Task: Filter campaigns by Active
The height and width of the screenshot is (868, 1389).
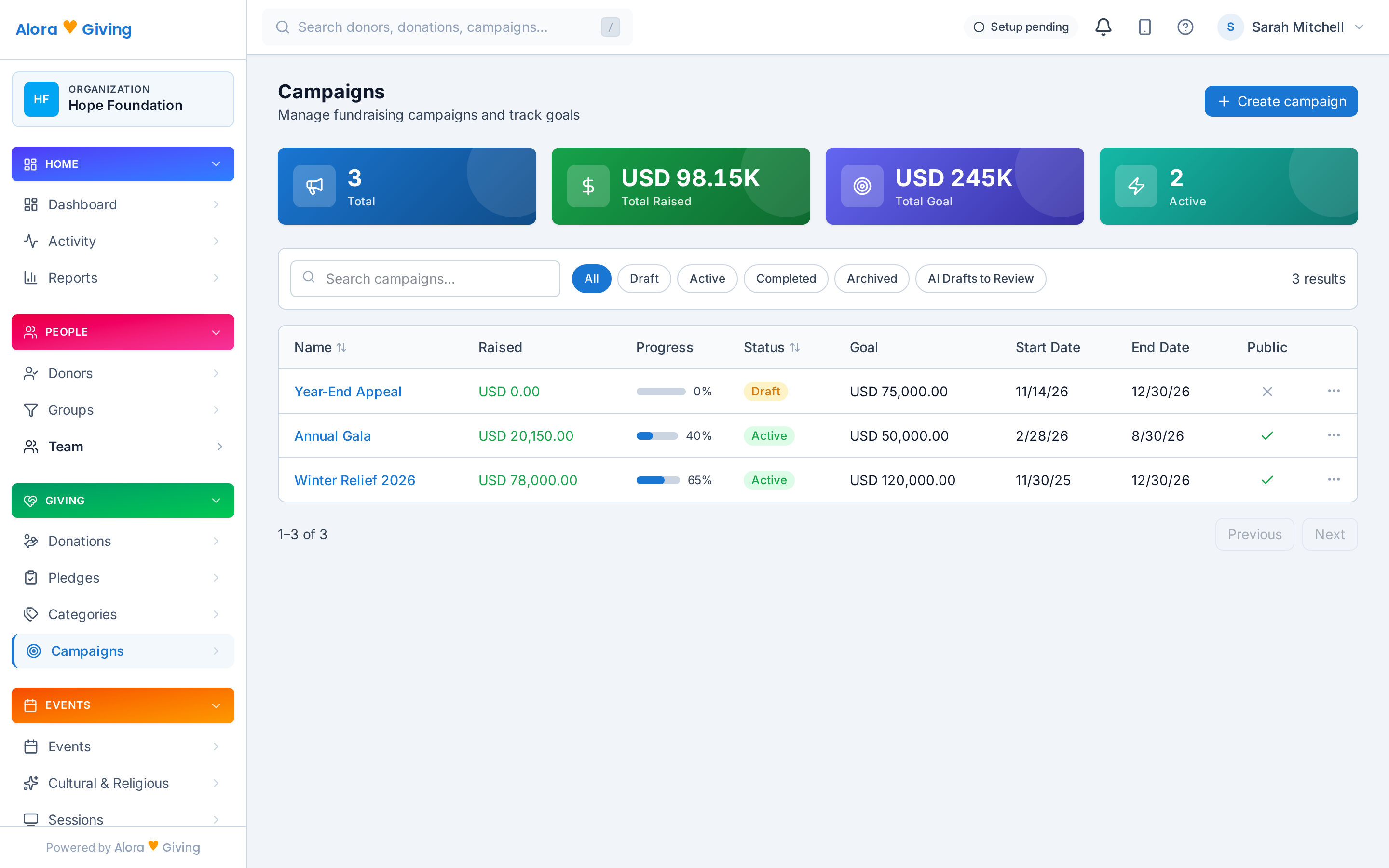Action: 707,278
